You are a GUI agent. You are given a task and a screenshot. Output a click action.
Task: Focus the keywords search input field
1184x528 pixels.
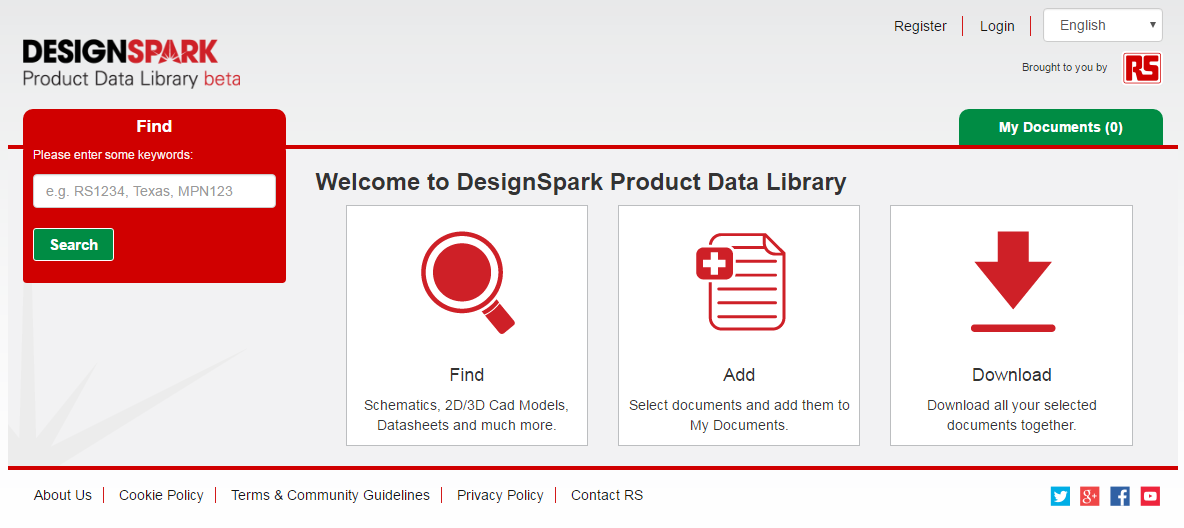click(x=154, y=191)
